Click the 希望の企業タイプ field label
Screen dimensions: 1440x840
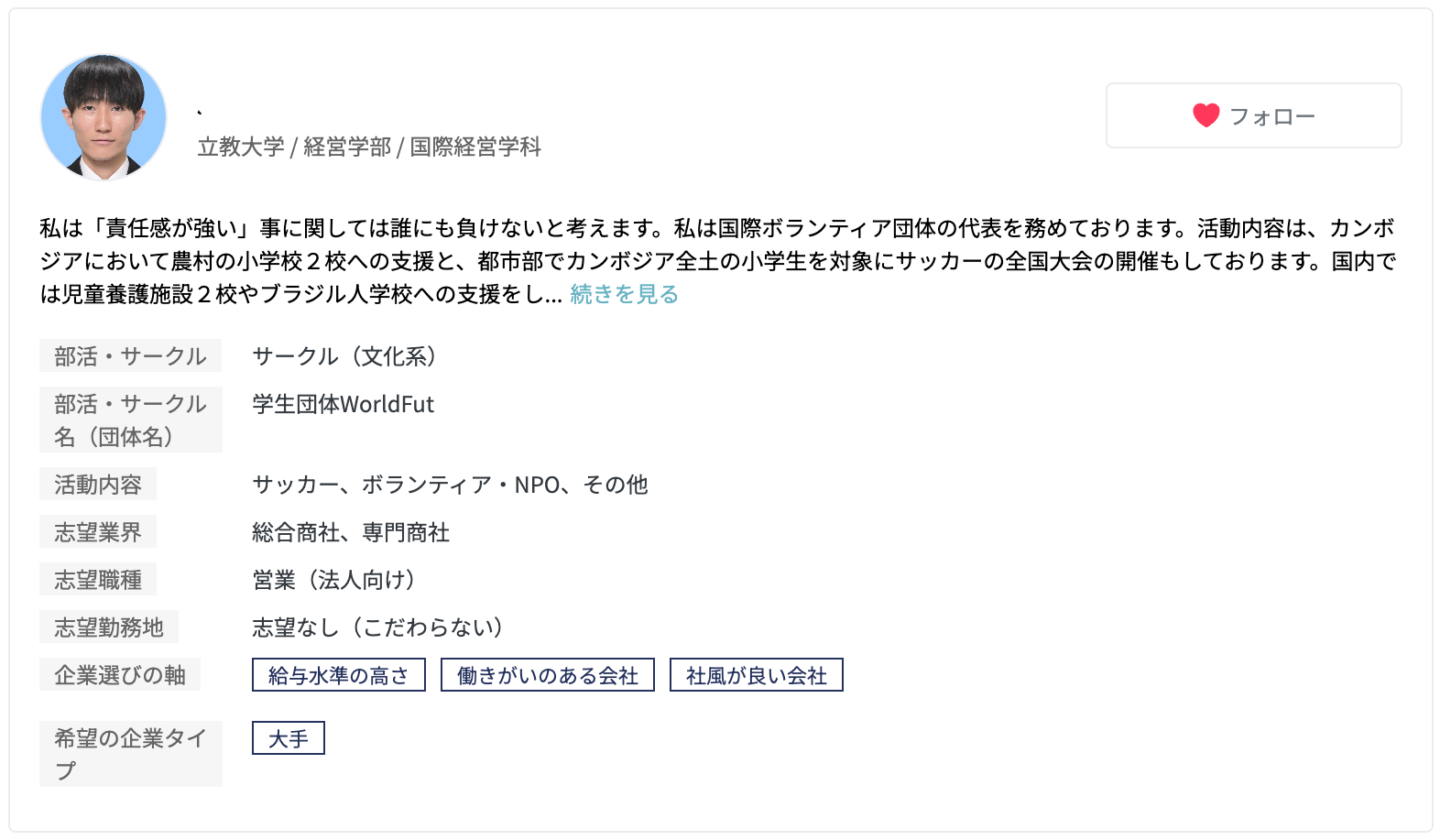130,753
